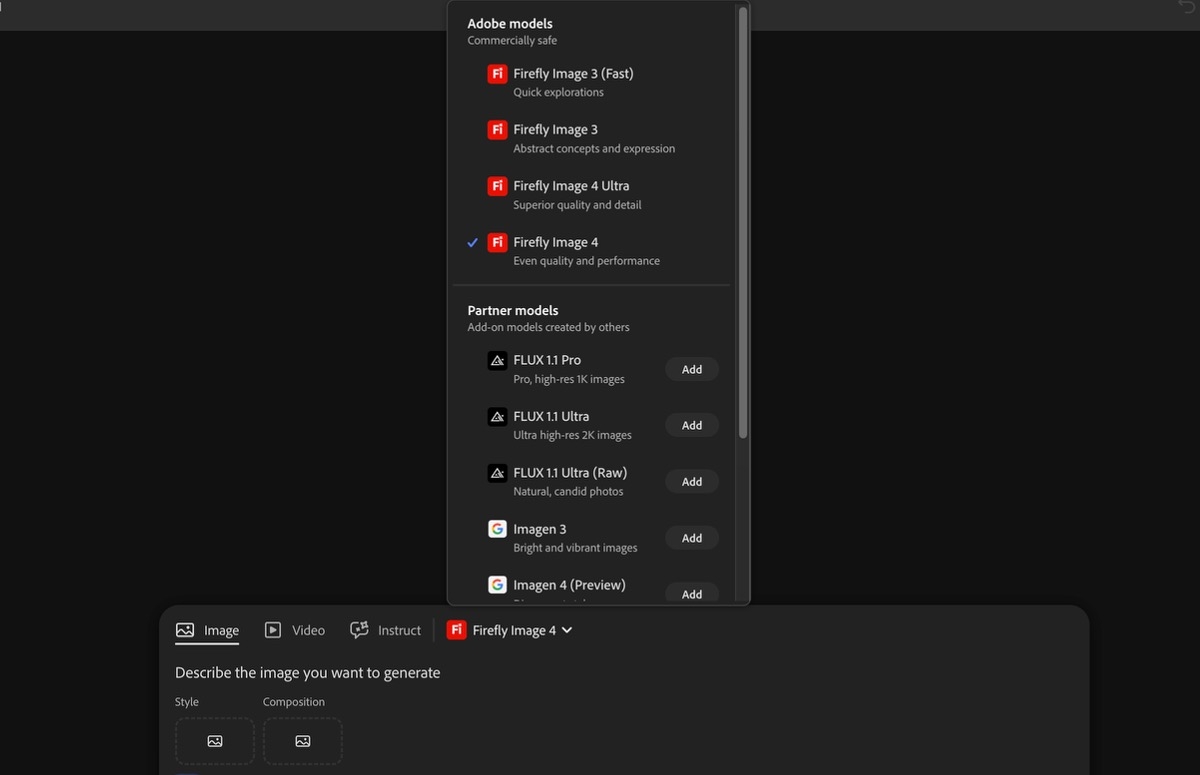This screenshot has height=775, width=1200.
Task: Upload a Style reference image
Action: click(215, 741)
